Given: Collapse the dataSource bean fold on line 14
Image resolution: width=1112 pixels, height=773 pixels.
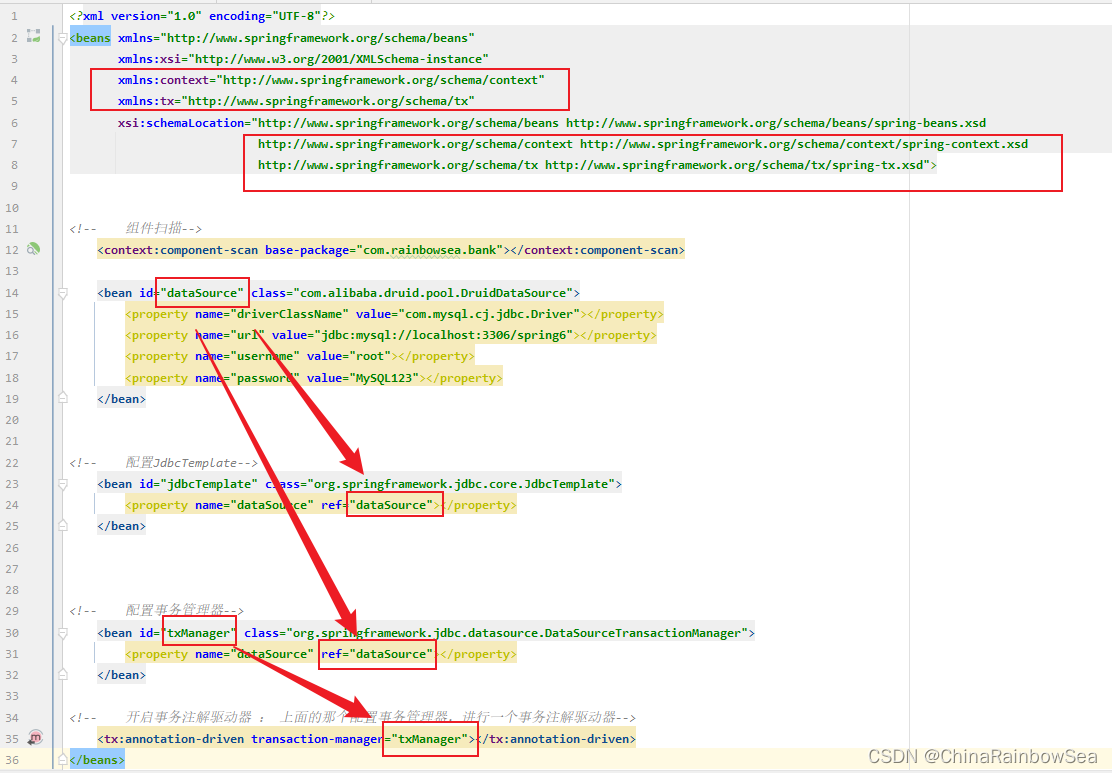Looking at the screenshot, I should pyautogui.click(x=62, y=293).
